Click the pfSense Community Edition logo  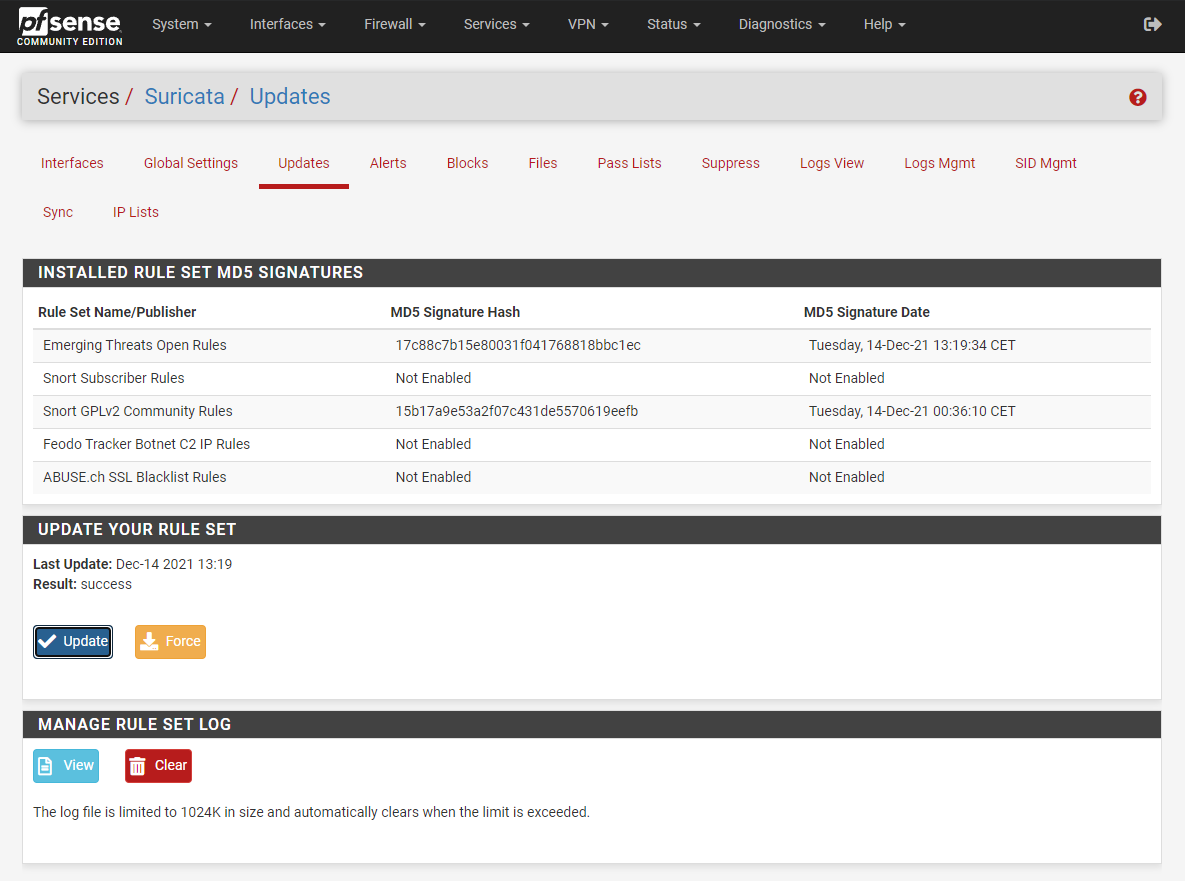pyautogui.click(x=70, y=26)
